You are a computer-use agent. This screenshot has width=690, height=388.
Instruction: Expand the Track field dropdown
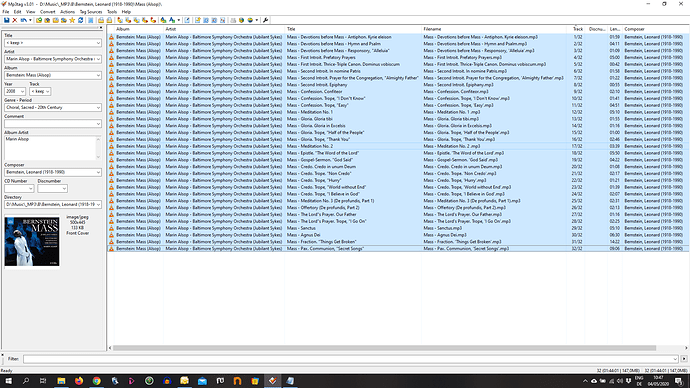click(48, 92)
